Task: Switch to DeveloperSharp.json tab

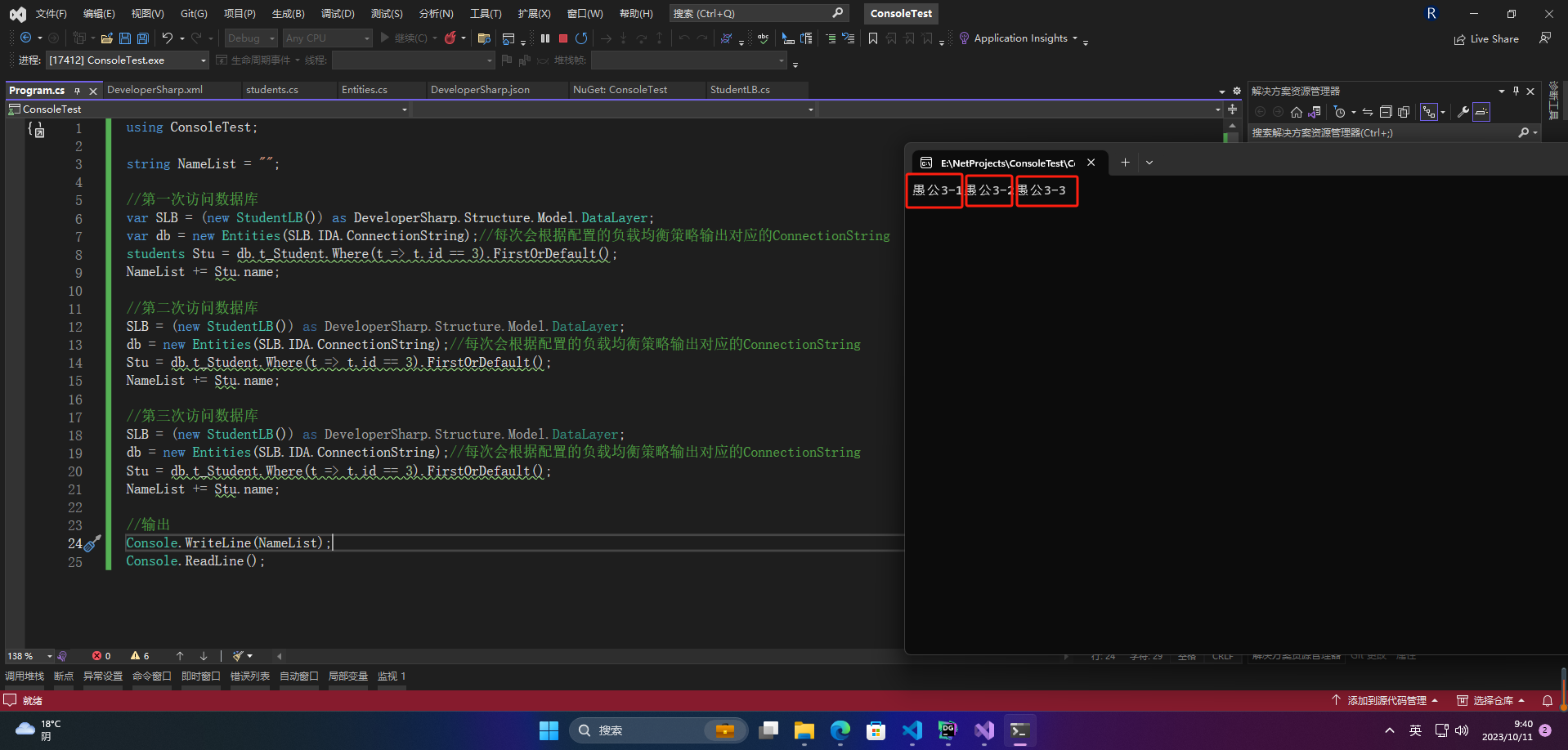Action: (x=480, y=90)
